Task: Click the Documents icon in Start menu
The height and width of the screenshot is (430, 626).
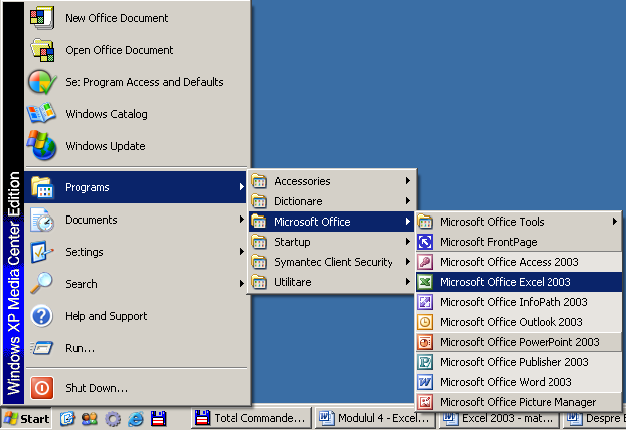Action: (x=42, y=220)
